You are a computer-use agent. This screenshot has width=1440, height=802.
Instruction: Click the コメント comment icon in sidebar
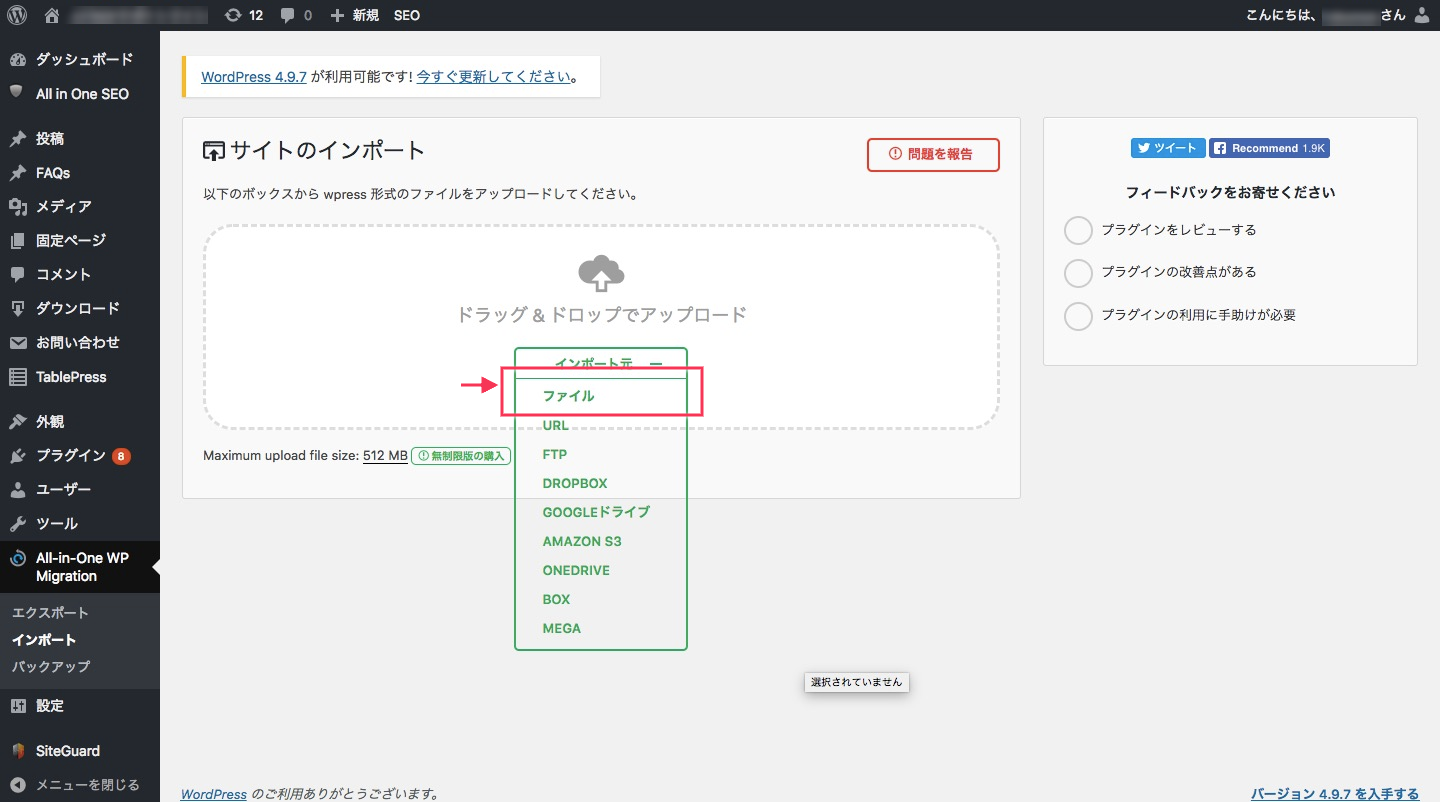[17, 274]
